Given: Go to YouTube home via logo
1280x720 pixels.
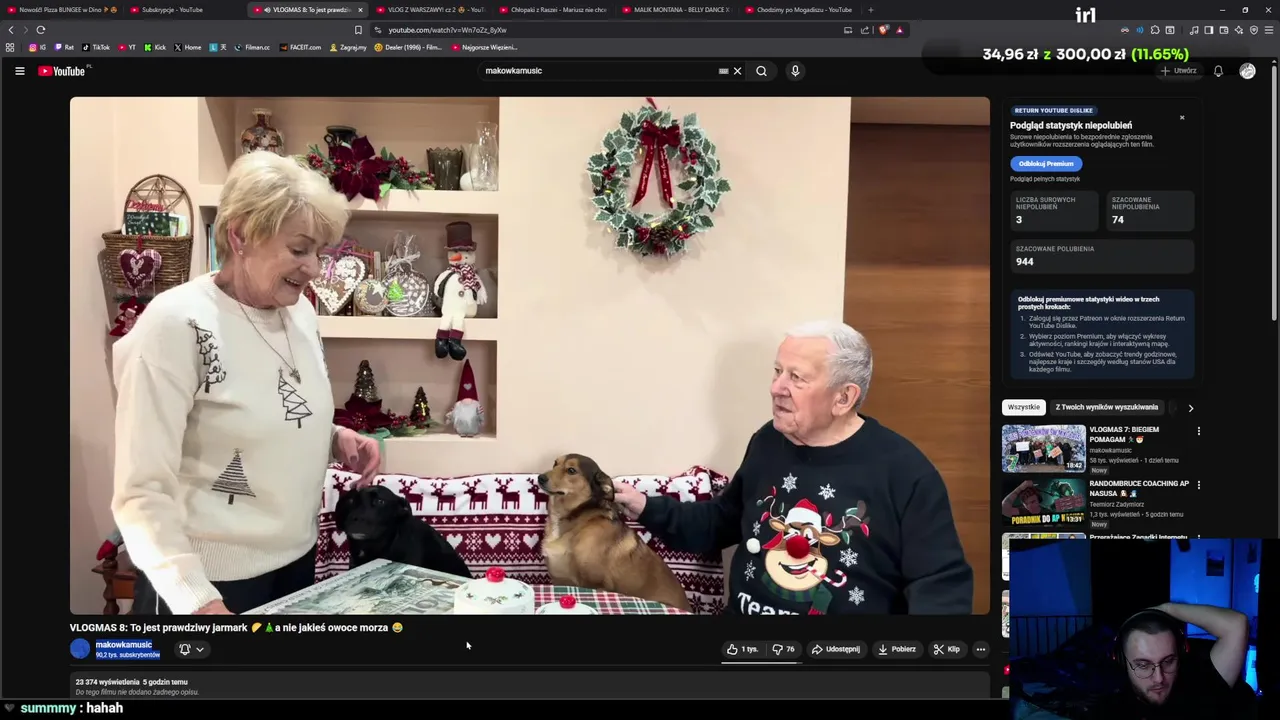Looking at the screenshot, I should [62, 71].
